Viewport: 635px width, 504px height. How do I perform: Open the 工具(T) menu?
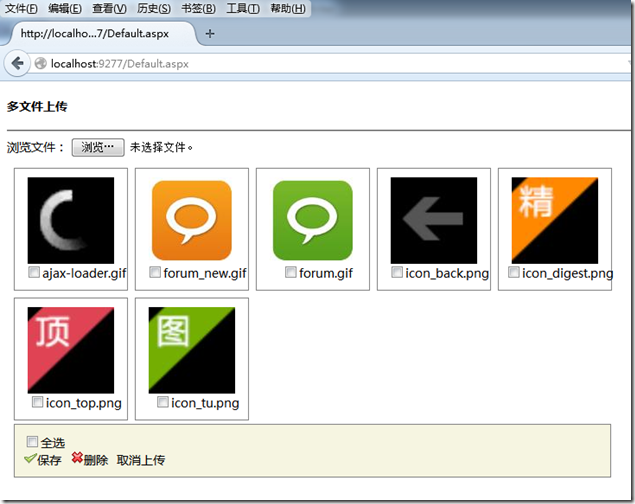pos(243,9)
